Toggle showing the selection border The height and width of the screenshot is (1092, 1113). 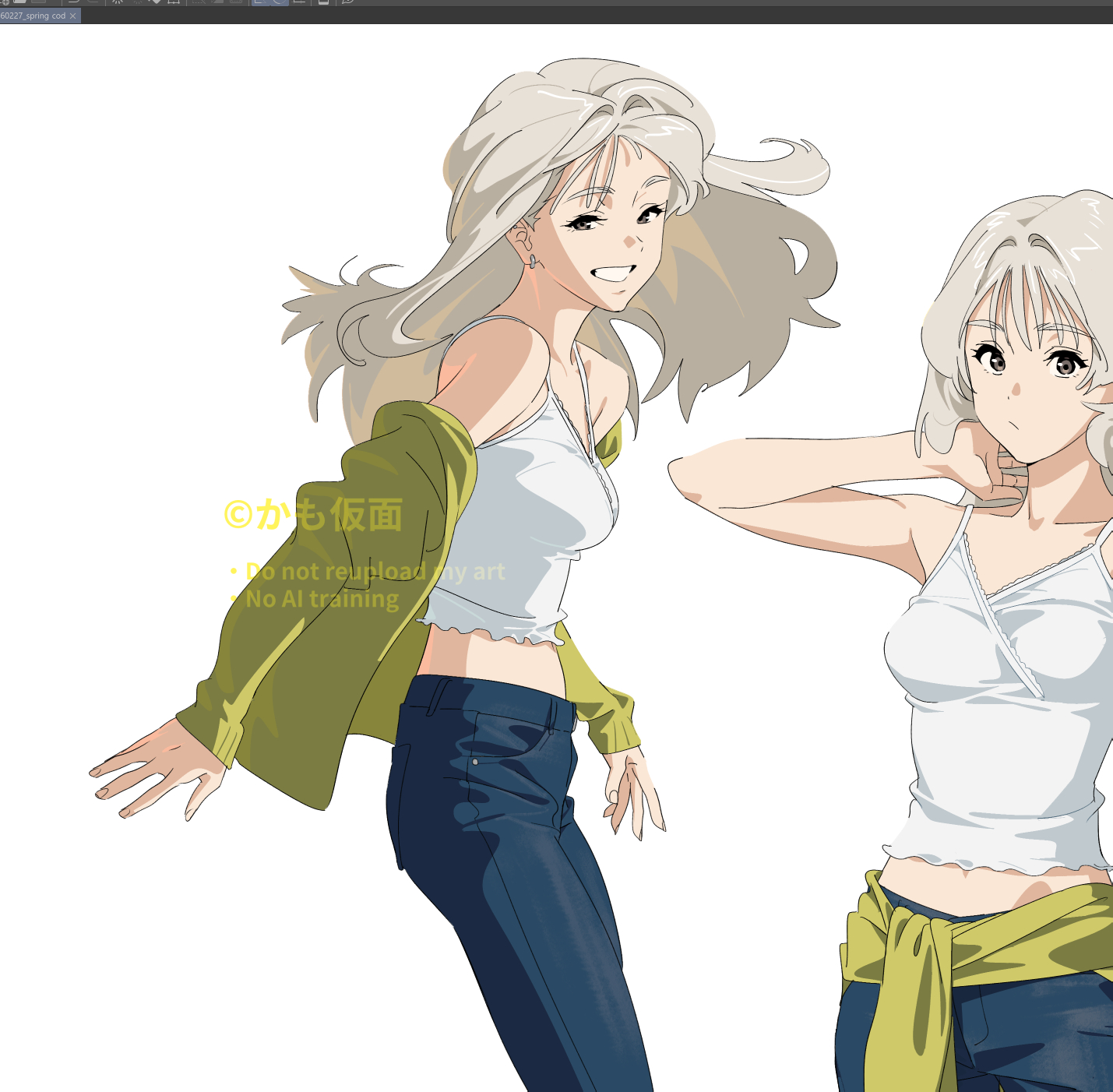point(235,2)
